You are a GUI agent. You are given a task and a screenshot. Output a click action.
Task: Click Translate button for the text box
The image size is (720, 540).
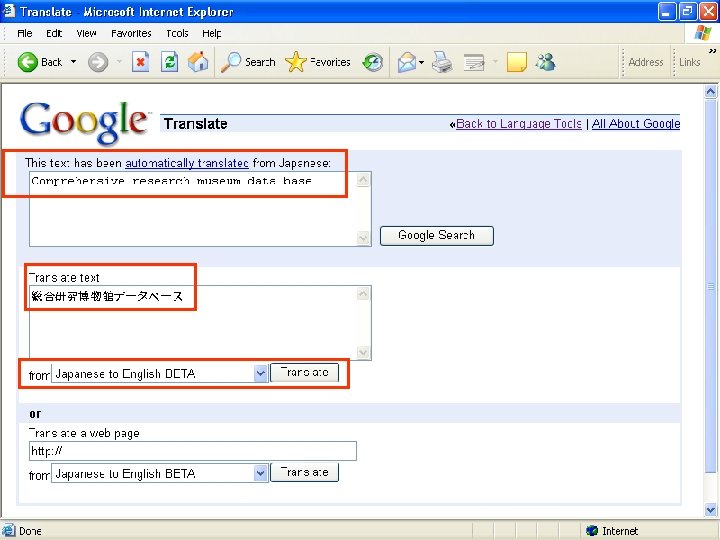(304, 372)
